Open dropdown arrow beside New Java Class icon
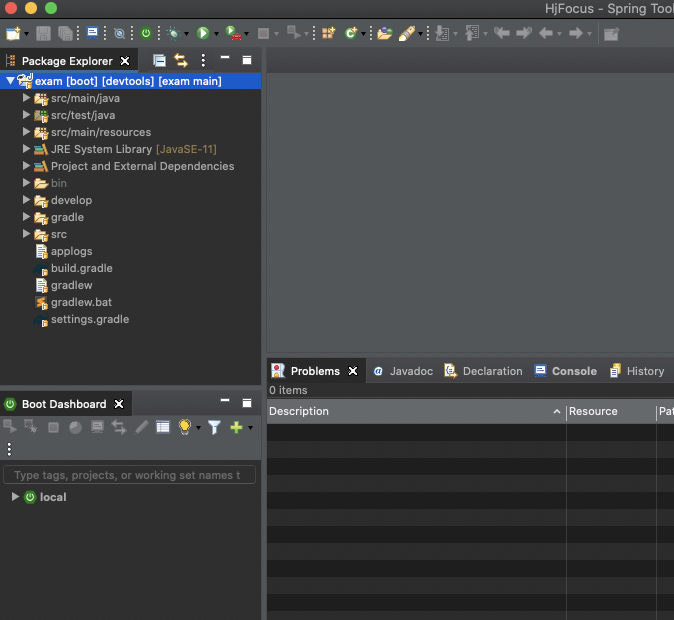Viewport: 674px width, 620px height. (363, 34)
